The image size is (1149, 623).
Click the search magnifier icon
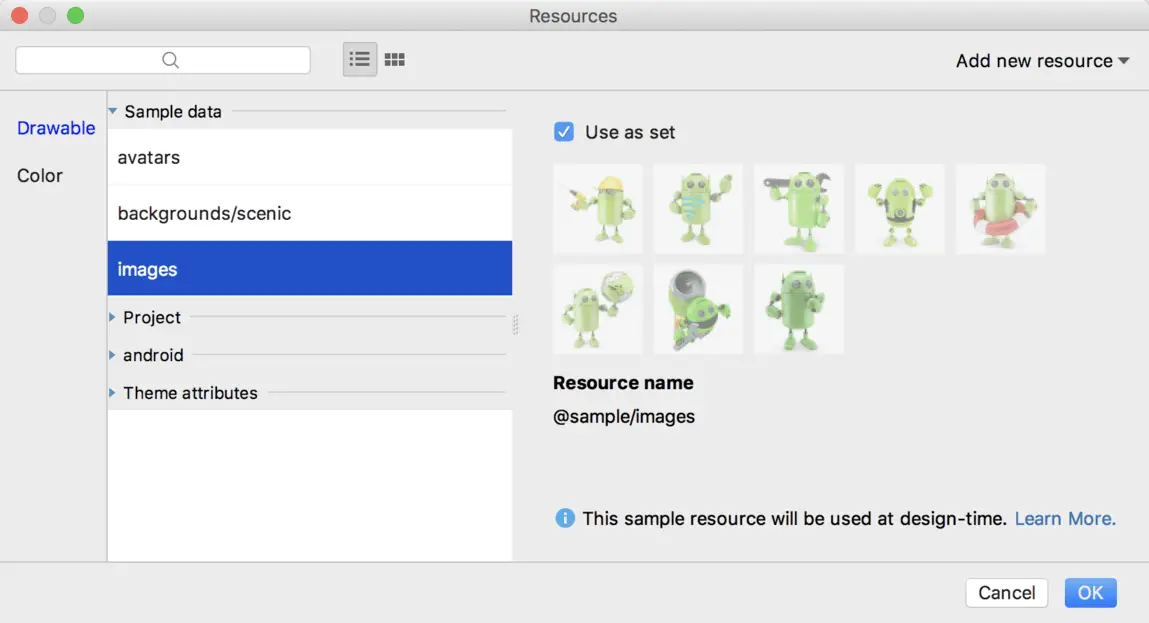[x=170, y=60]
